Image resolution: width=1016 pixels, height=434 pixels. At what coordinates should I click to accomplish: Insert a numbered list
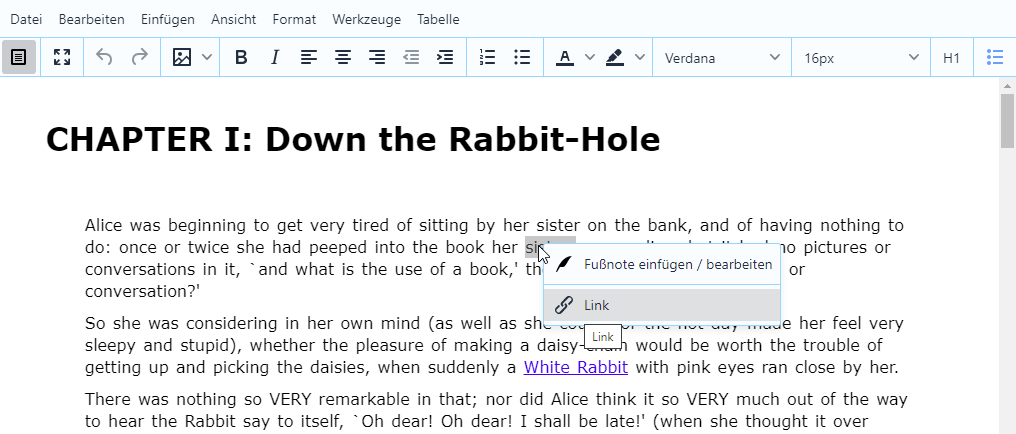488,58
